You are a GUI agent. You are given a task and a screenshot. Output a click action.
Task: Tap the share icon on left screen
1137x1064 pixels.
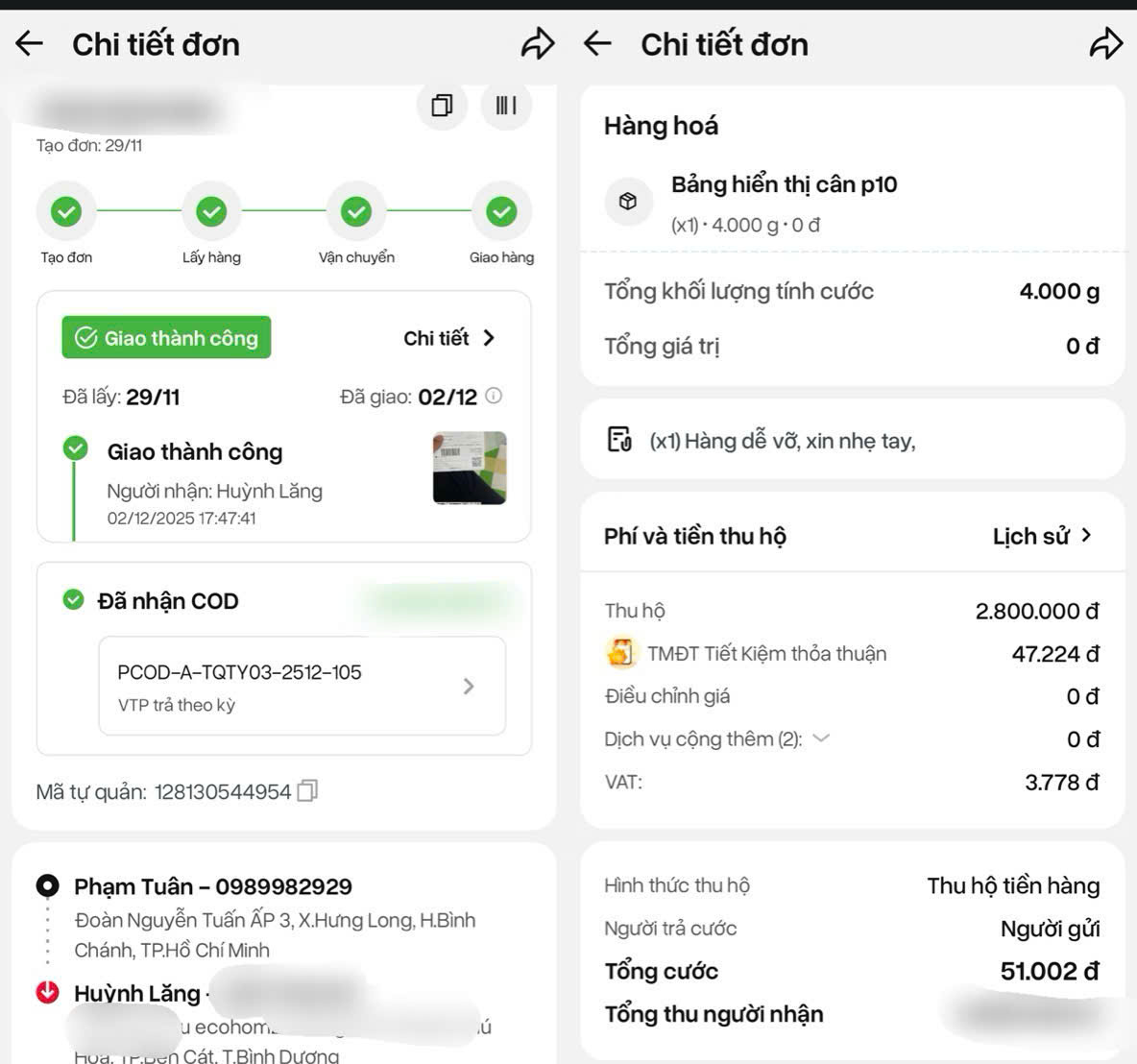click(x=538, y=43)
